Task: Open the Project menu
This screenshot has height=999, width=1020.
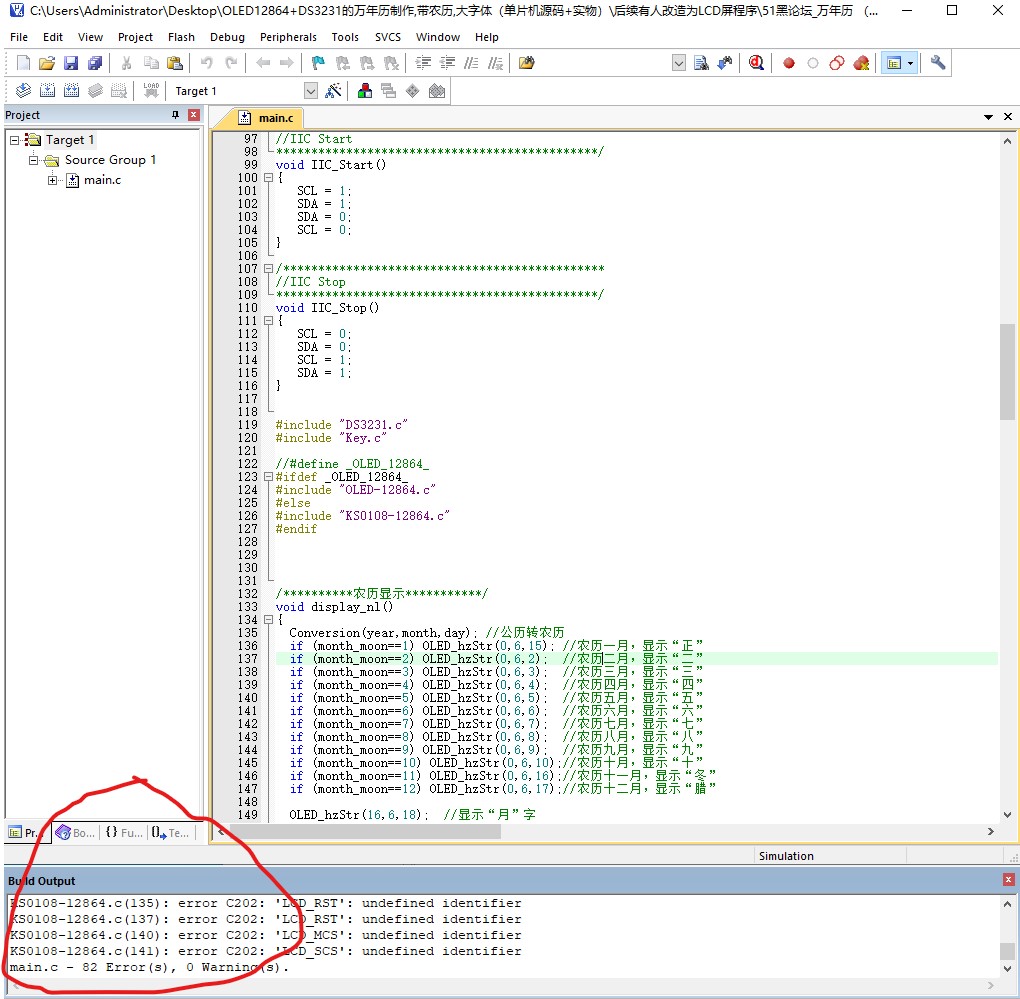Action: click(x=135, y=37)
